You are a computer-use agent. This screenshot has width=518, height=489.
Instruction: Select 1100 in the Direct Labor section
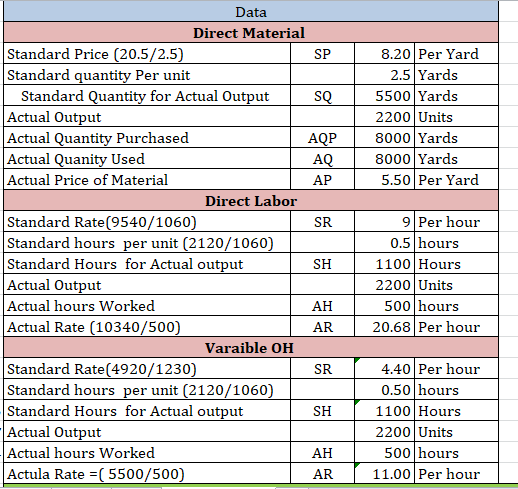[385, 264]
